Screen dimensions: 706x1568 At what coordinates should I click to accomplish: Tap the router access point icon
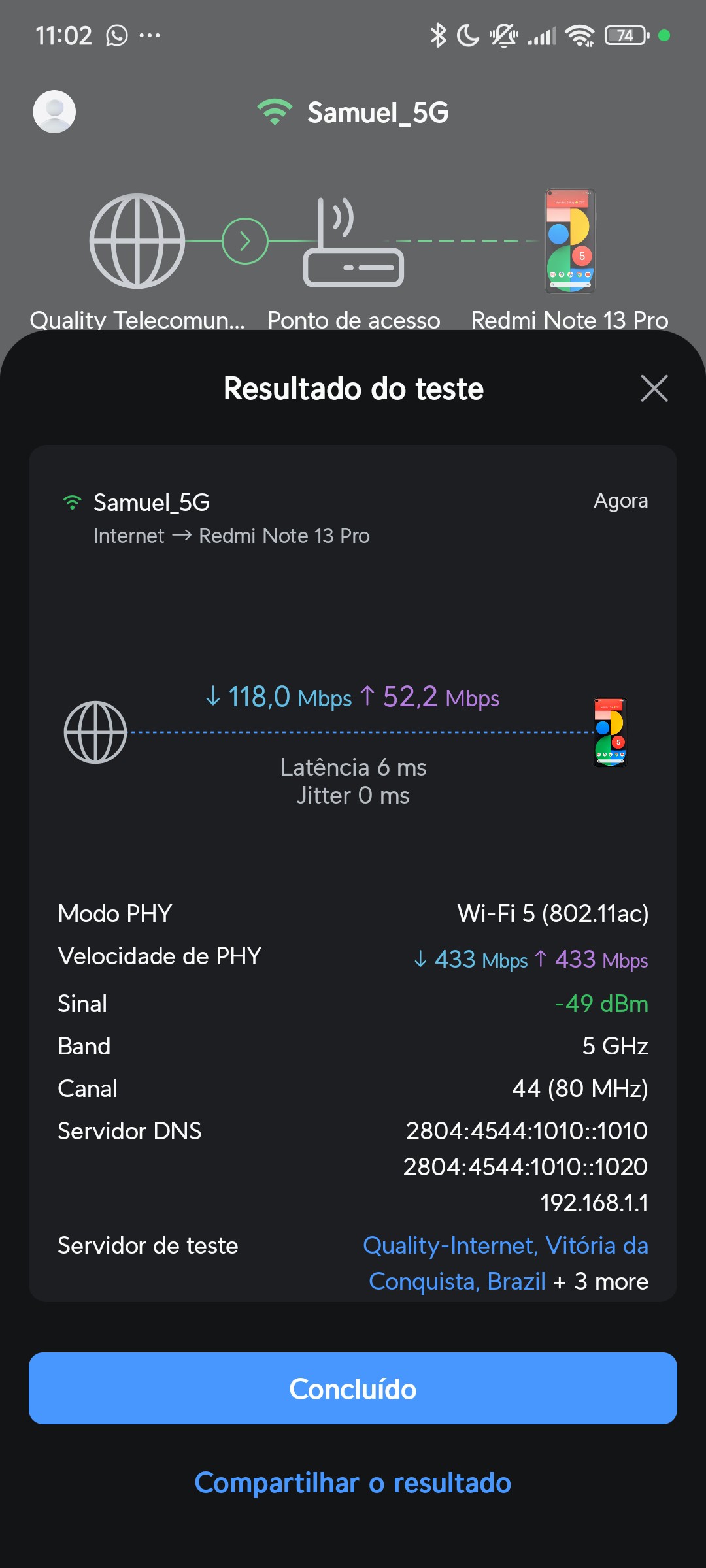coord(353,243)
